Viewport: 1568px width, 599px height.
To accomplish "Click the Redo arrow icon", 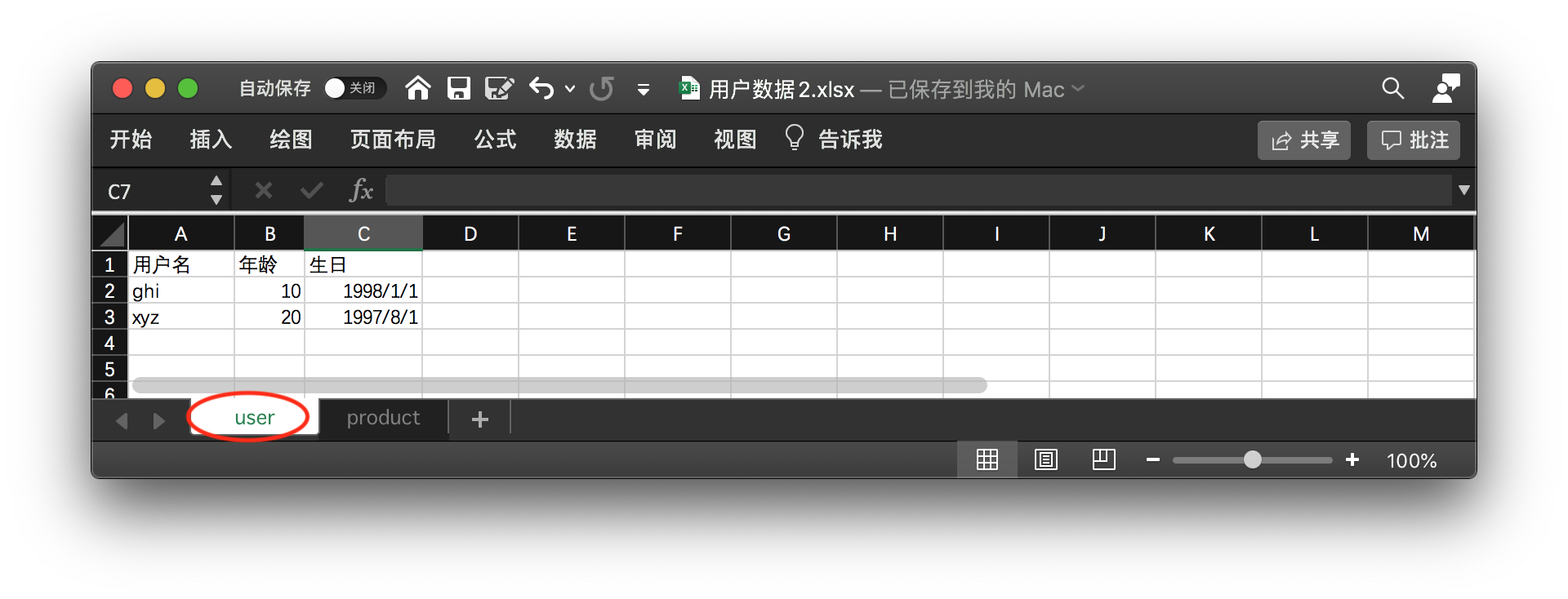I will (x=602, y=88).
